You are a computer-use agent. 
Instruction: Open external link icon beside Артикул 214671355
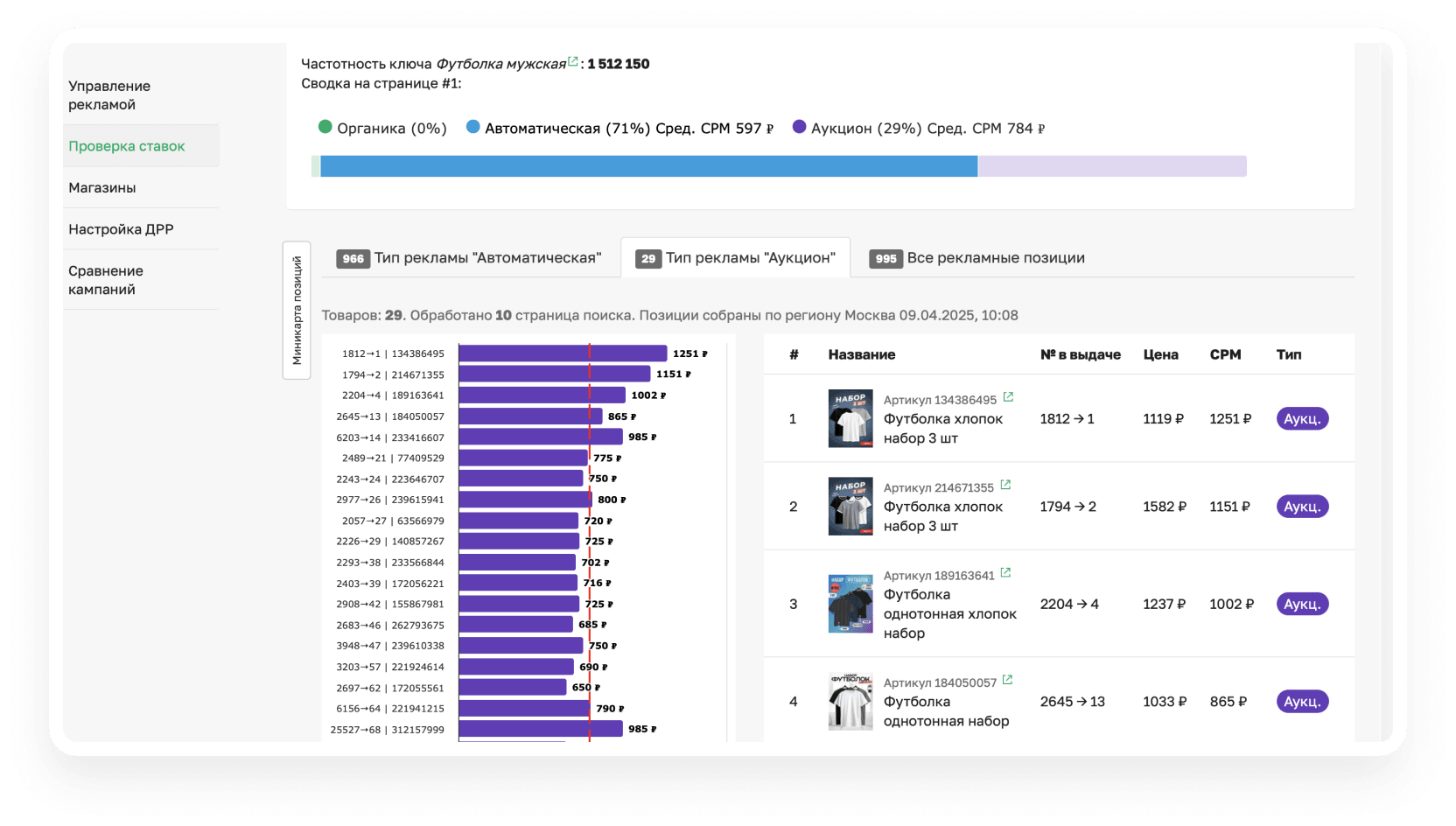[x=1005, y=485]
